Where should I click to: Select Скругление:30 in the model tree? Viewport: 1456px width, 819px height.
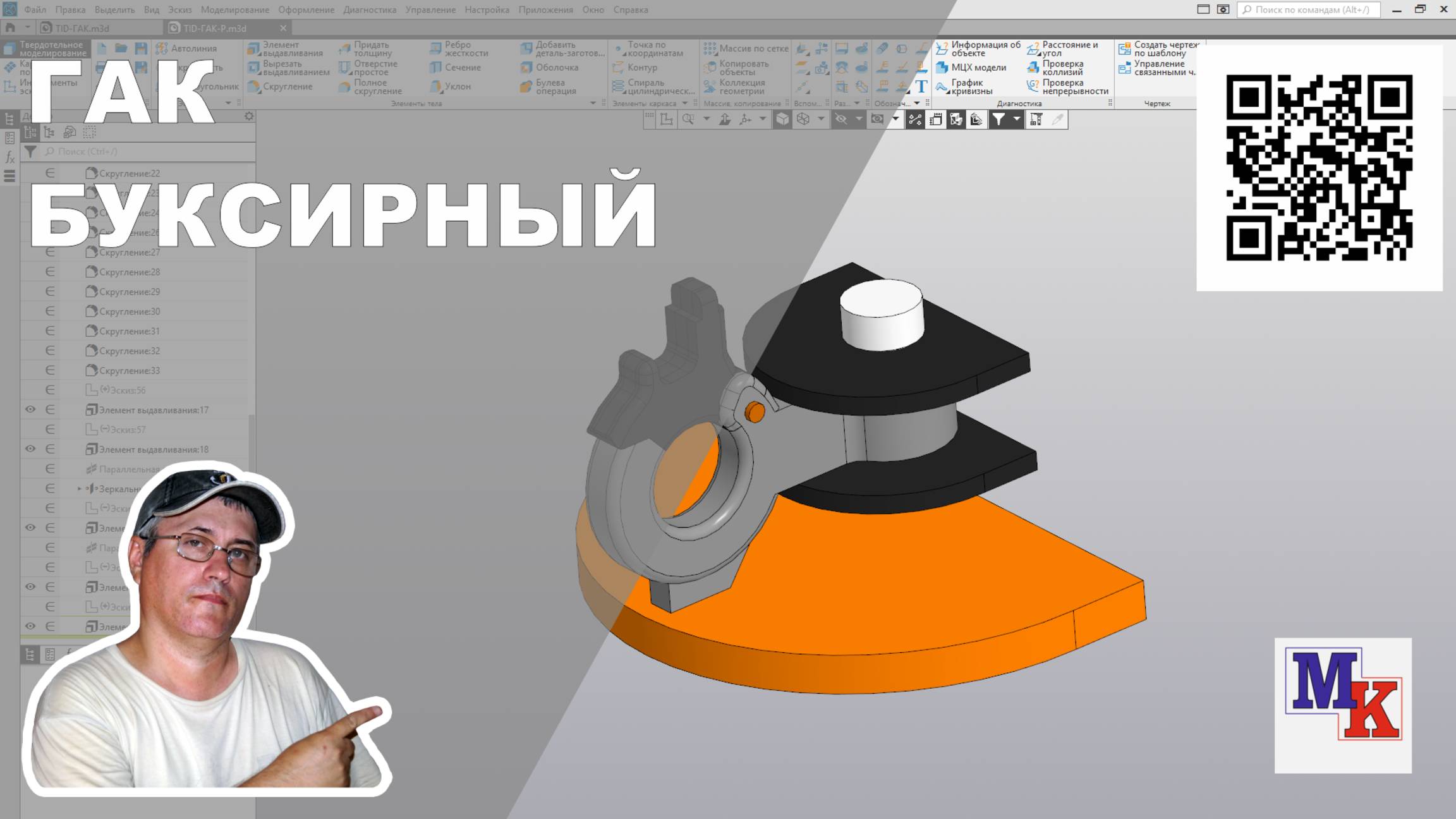click(129, 312)
